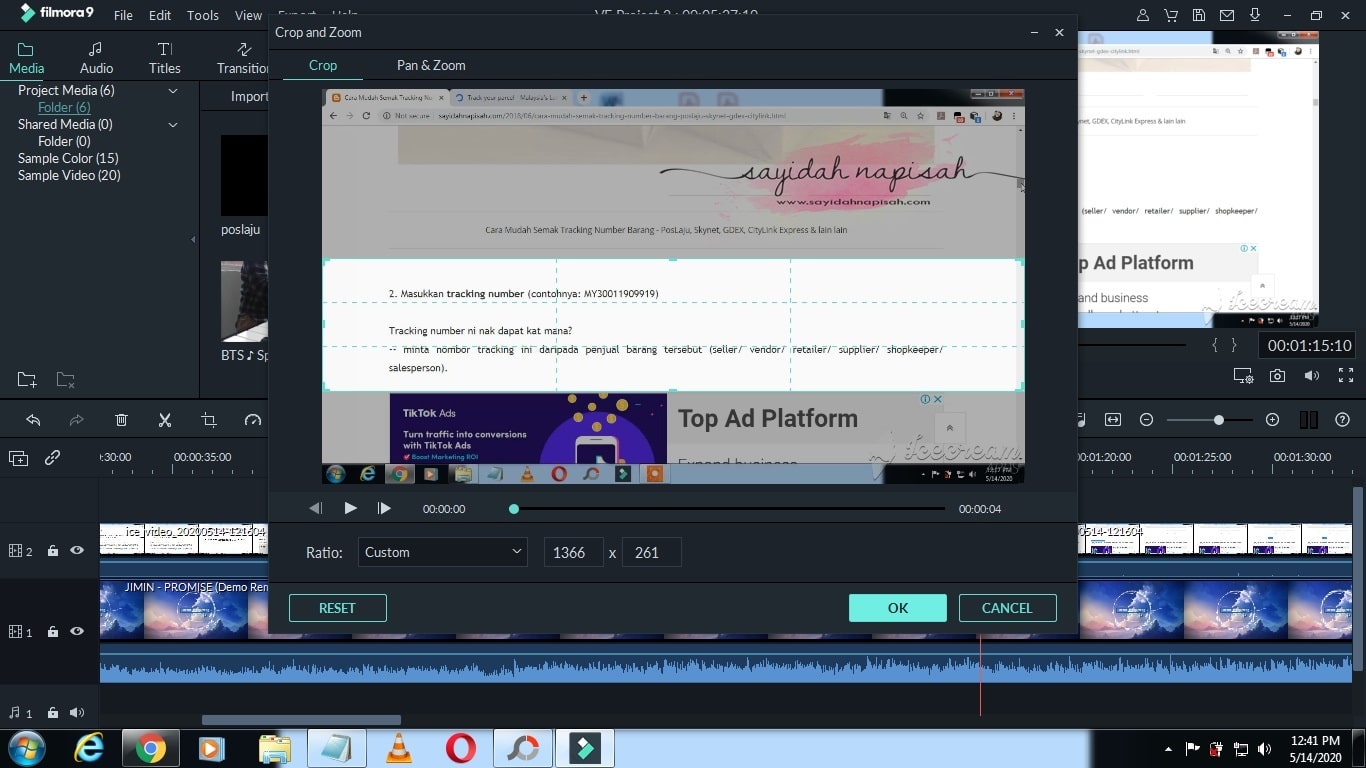Open the File menu

pyautogui.click(x=123, y=15)
